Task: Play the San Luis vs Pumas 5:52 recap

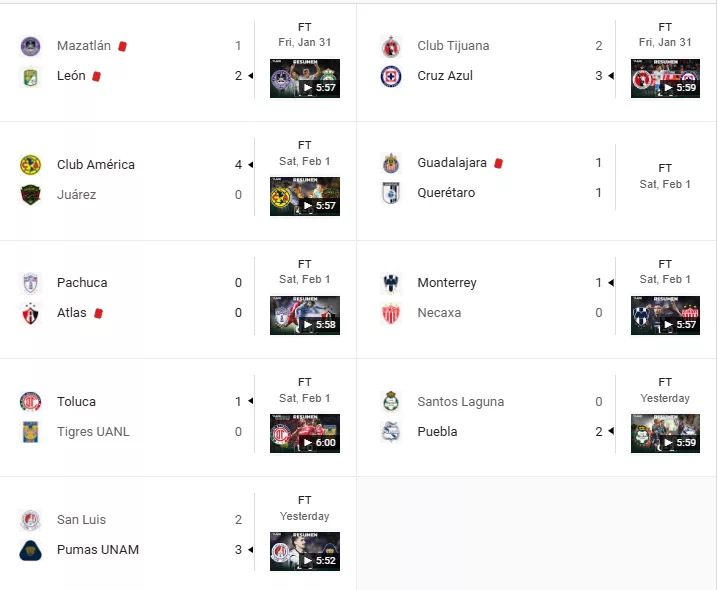Action: tap(305, 552)
